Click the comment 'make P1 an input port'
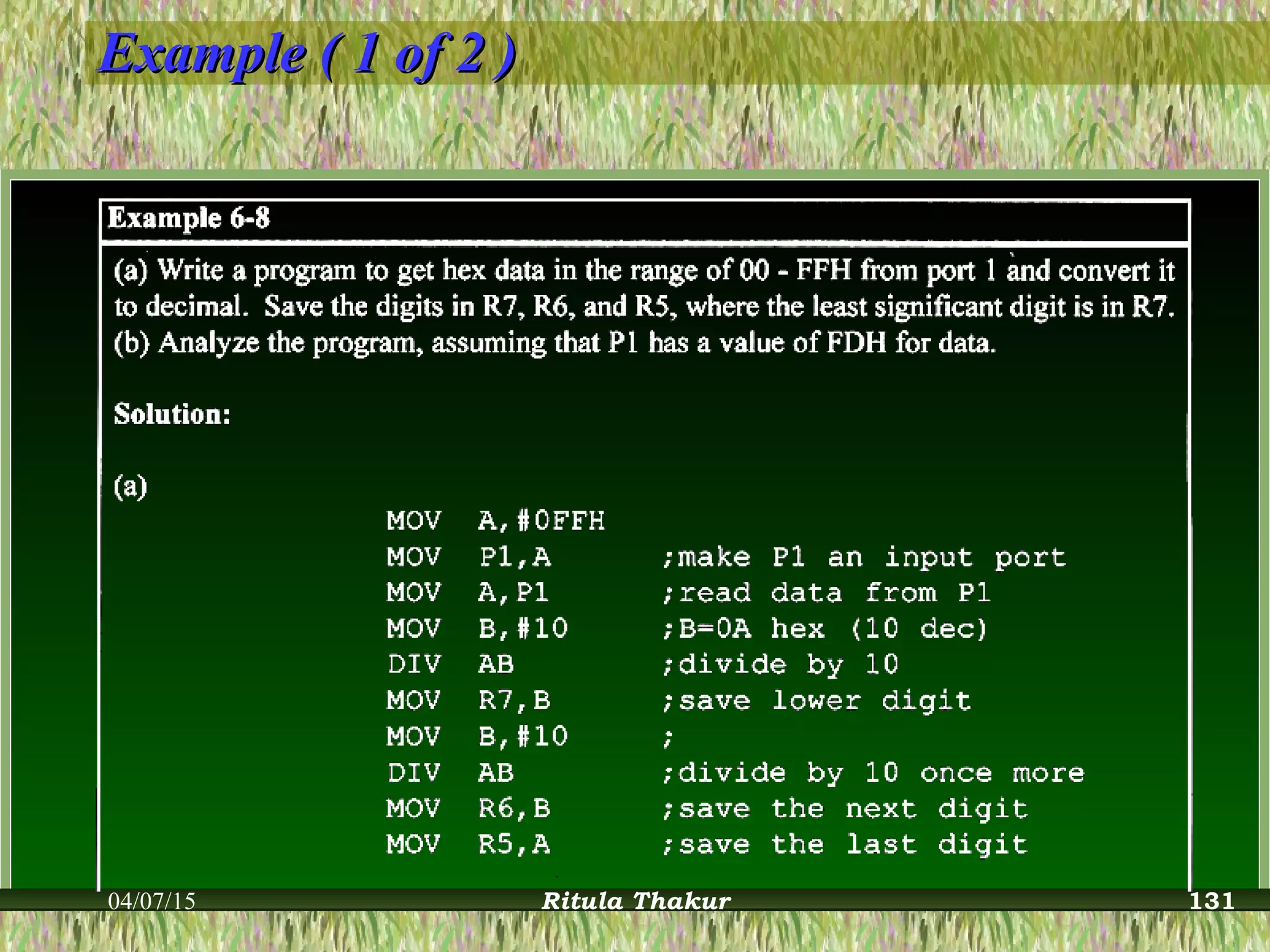The width and height of the screenshot is (1270, 952). (x=864, y=557)
